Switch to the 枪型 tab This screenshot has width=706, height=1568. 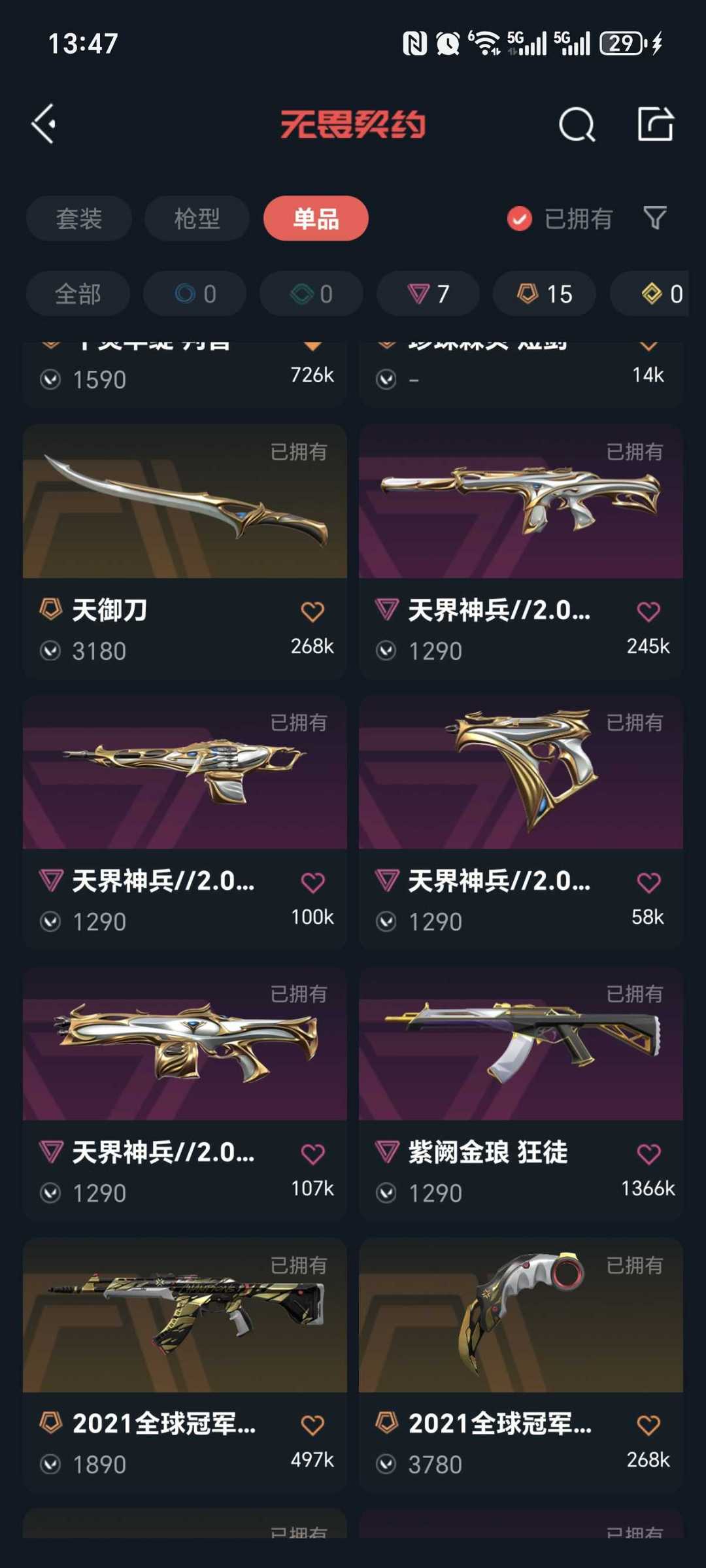click(x=197, y=218)
